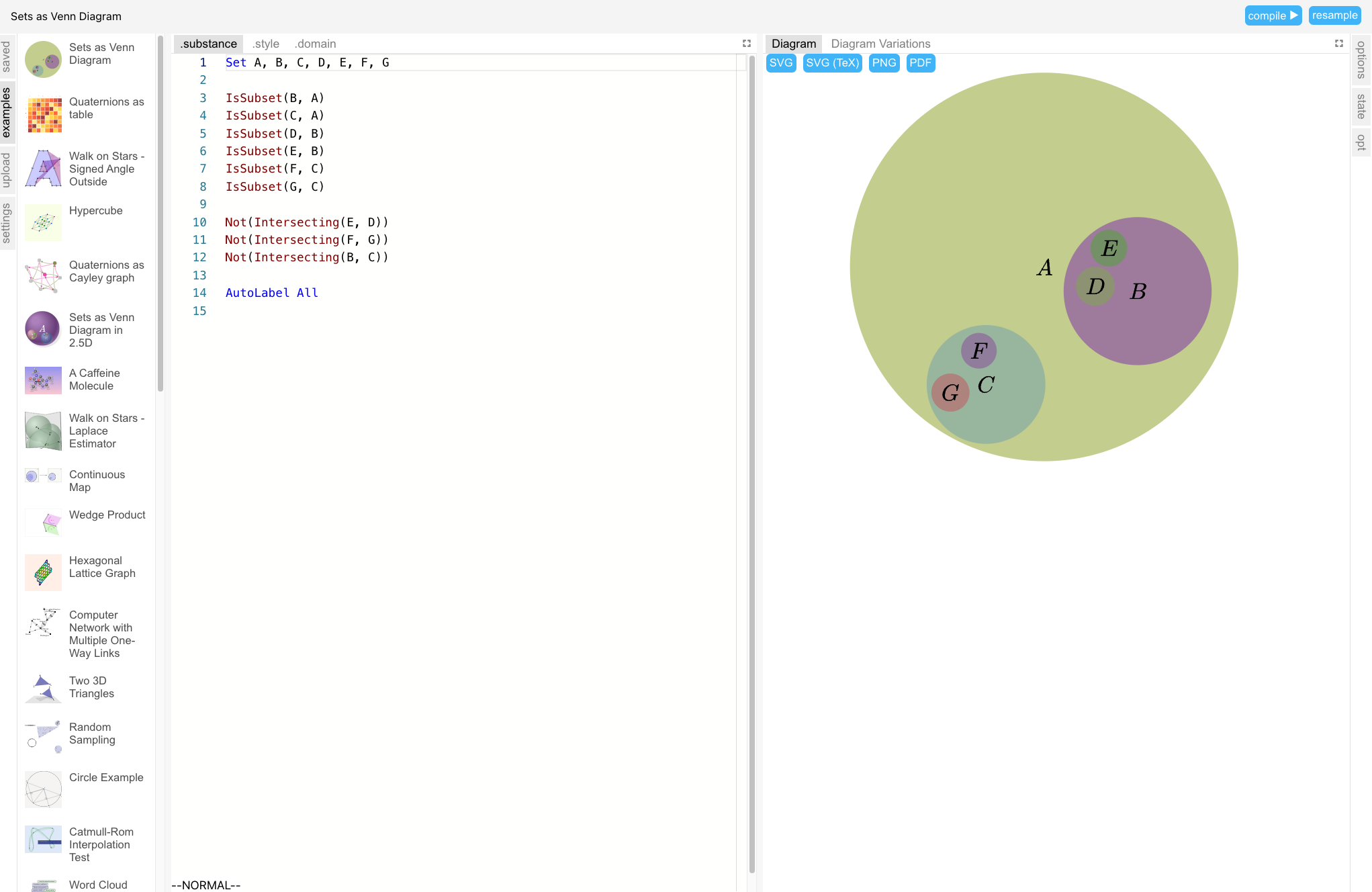Open the "Circle Example"
The width and height of the screenshot is (1372, 892).
106,777
